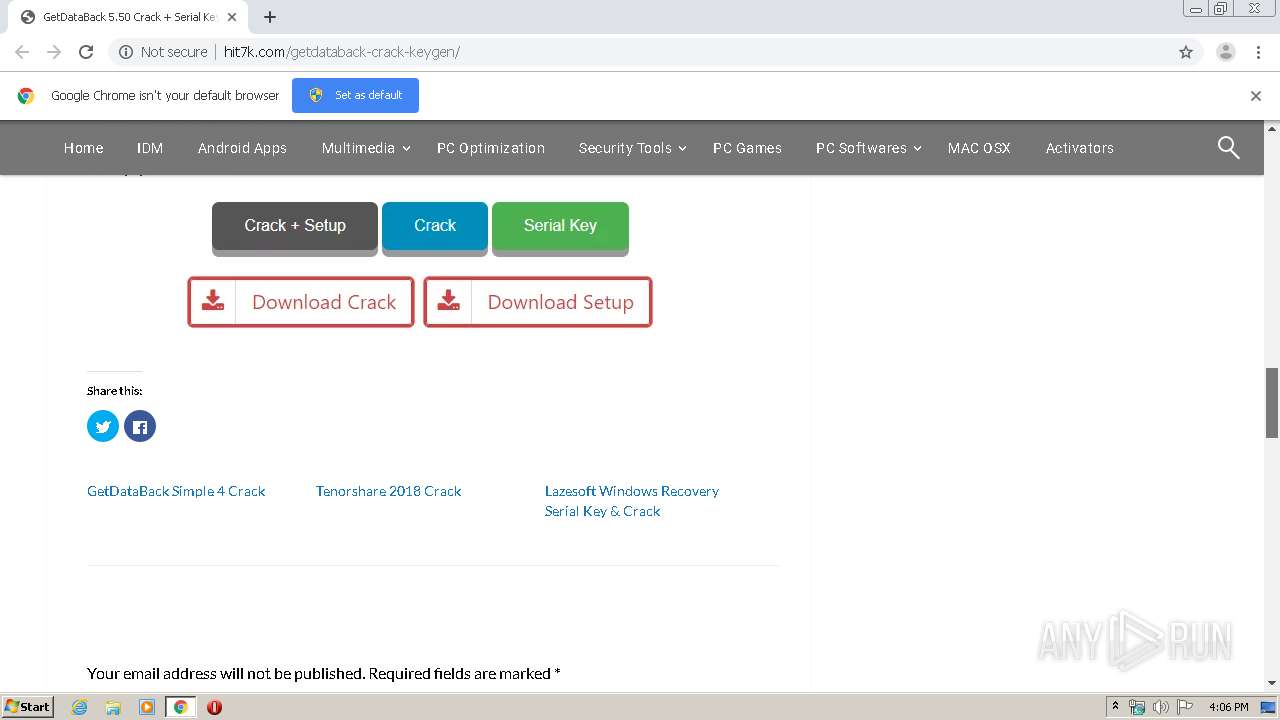Open Tenorshare 2018 Crack link
Image resolution: width=1280 pixels, height=720 pixels.
pos(388,491)
